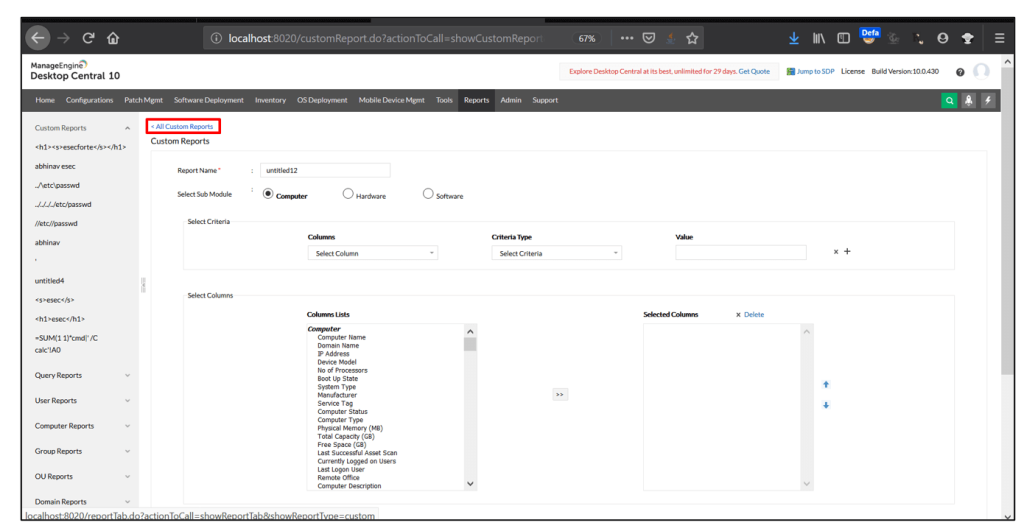Expand the Query Reports section
This screenshot has height=531, width=1024.
pos(127,376)
